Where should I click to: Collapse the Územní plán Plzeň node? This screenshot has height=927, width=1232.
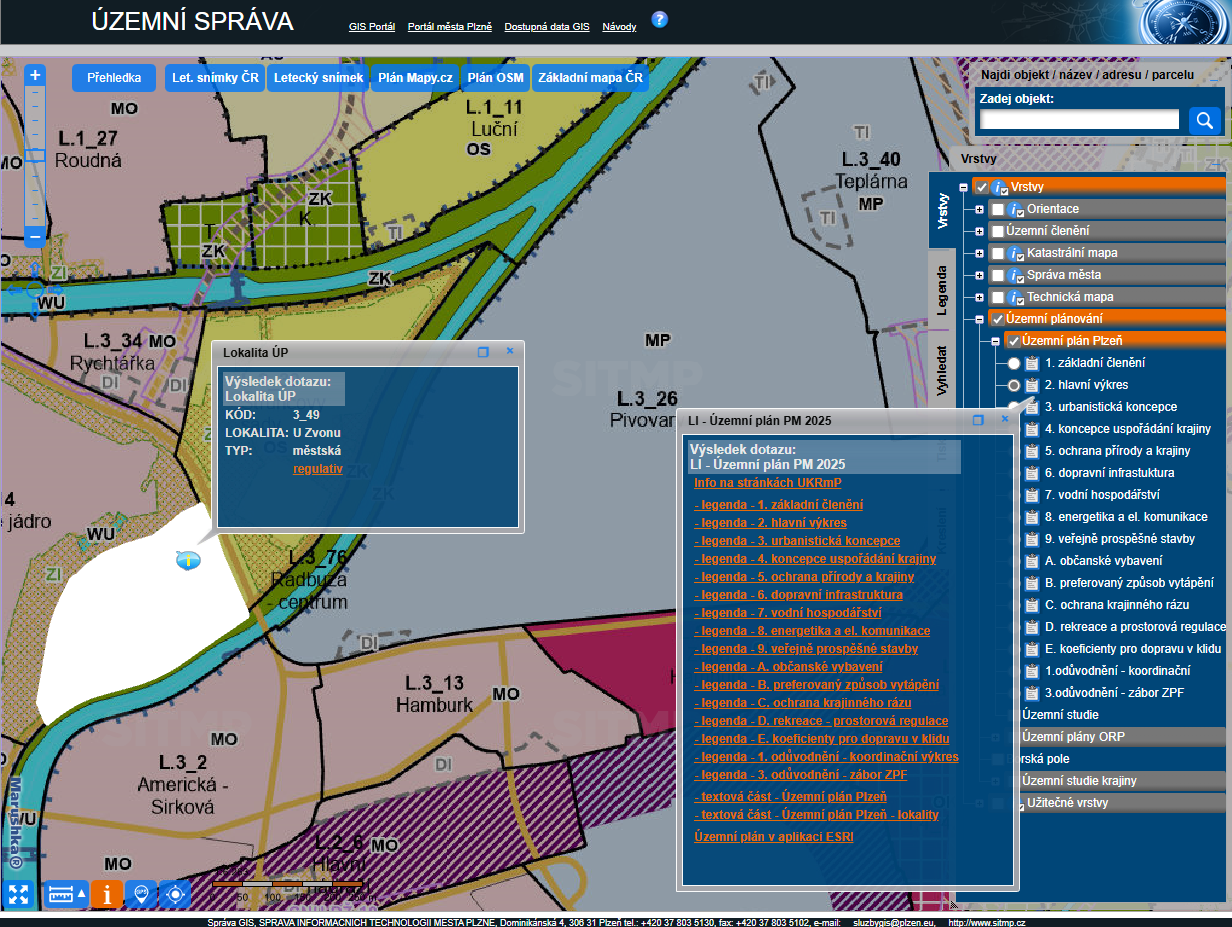coord(995,341)
